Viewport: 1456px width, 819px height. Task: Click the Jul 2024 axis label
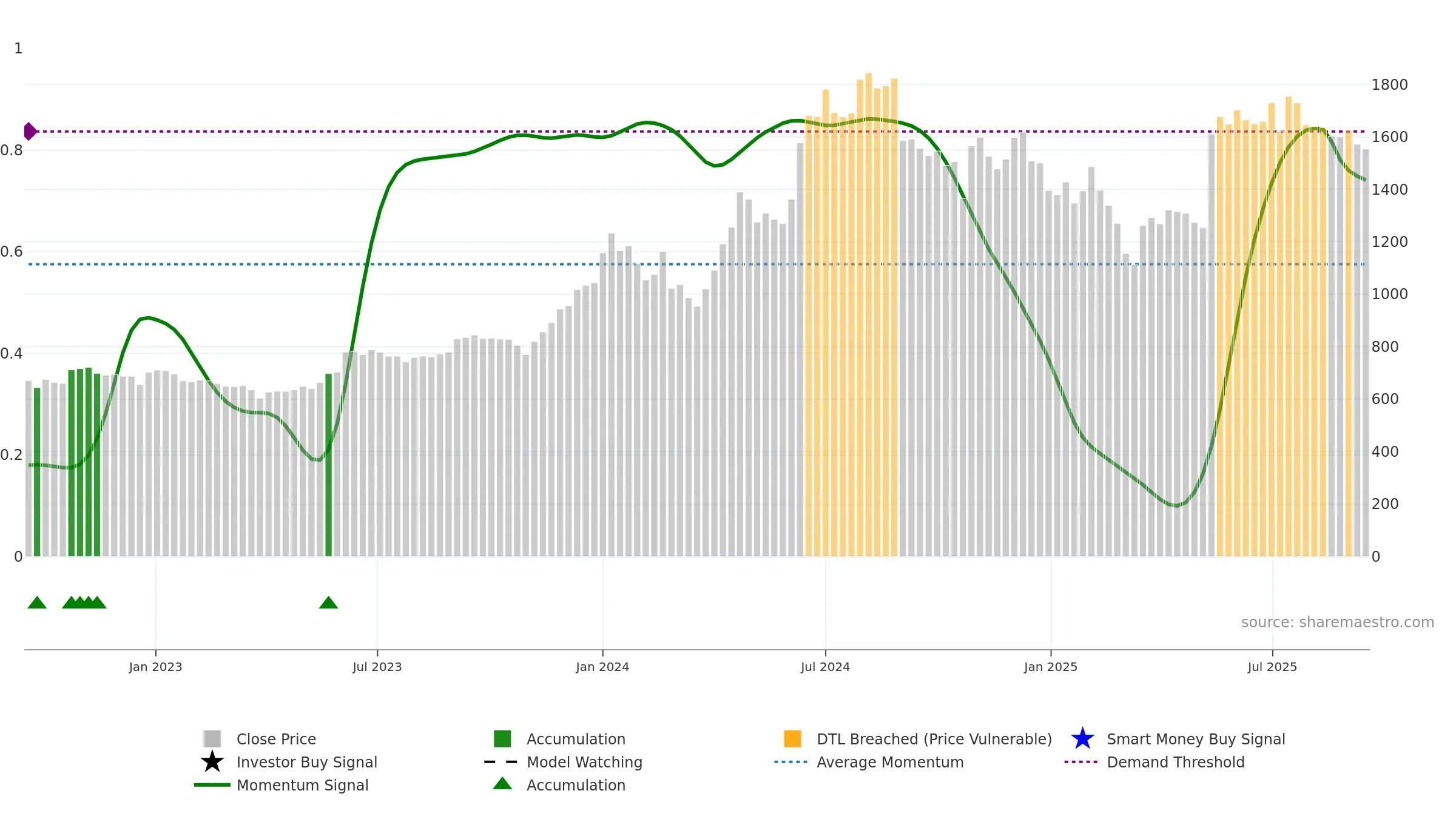pos(825,667)
